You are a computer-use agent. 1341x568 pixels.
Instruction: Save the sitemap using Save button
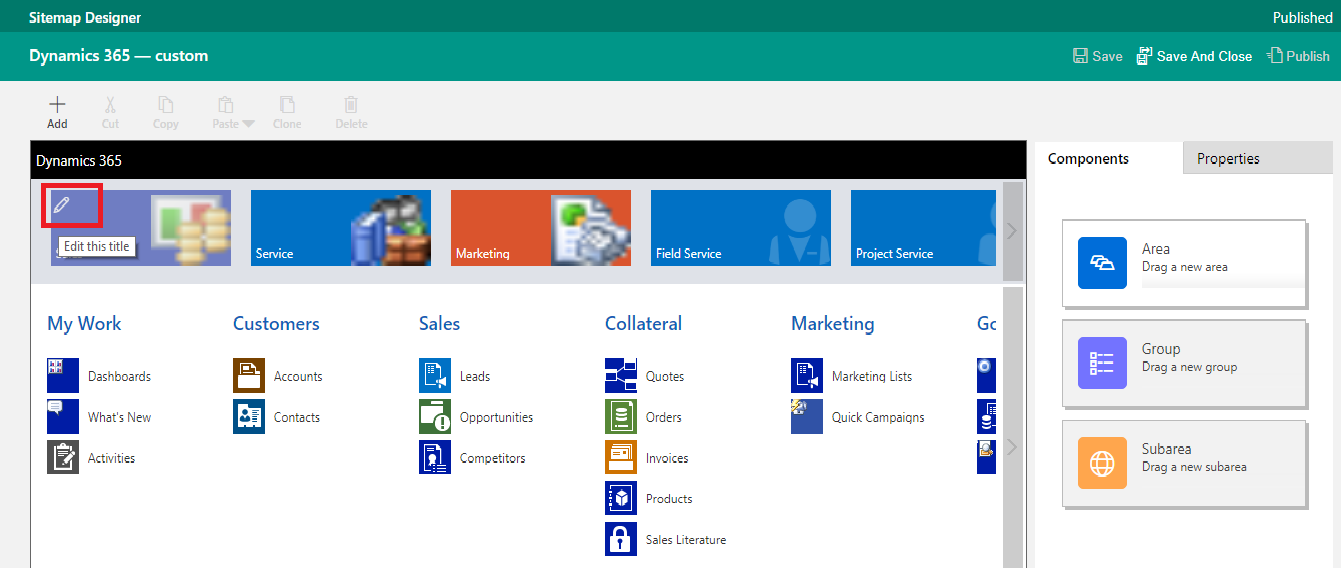click(x=1097, y=56)
